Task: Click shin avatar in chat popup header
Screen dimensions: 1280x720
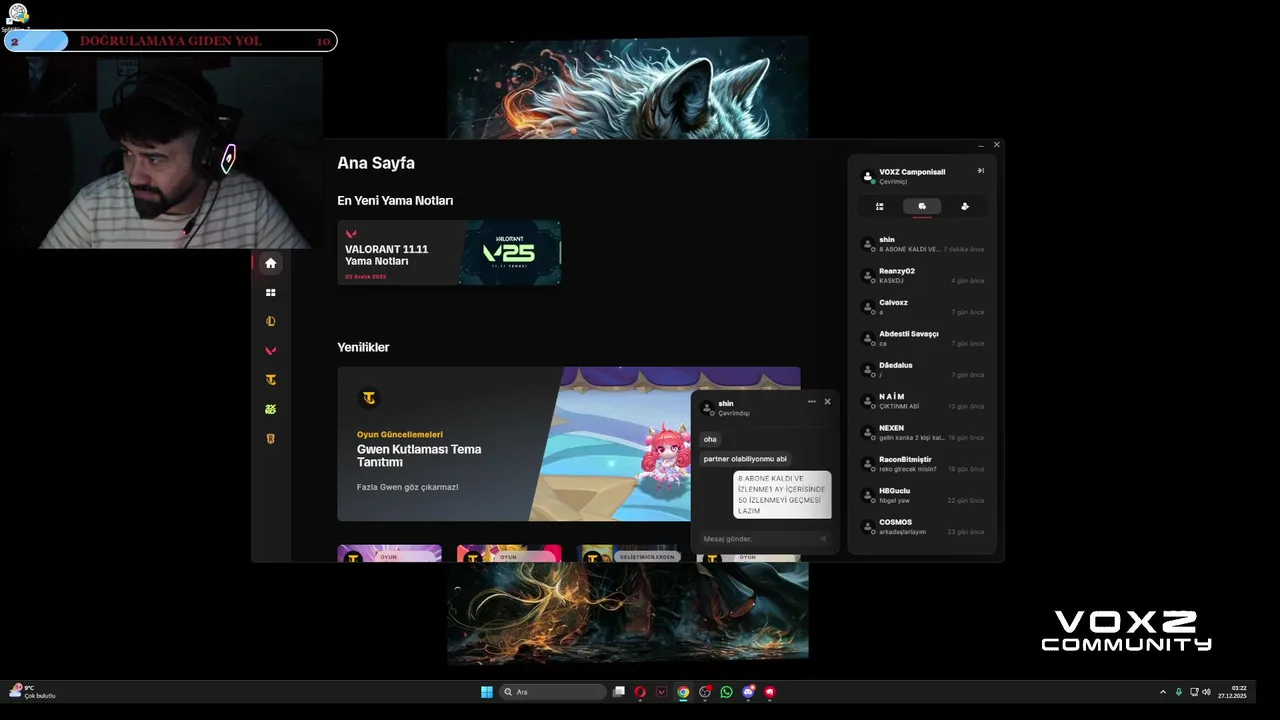Action: coord(707,407)
